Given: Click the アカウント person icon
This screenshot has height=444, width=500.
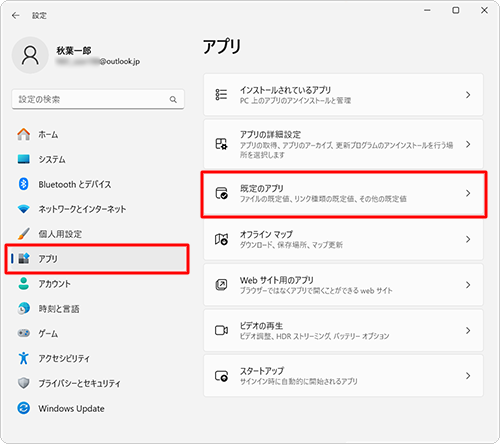Looking at the screenshot, I should coord(24,284).
